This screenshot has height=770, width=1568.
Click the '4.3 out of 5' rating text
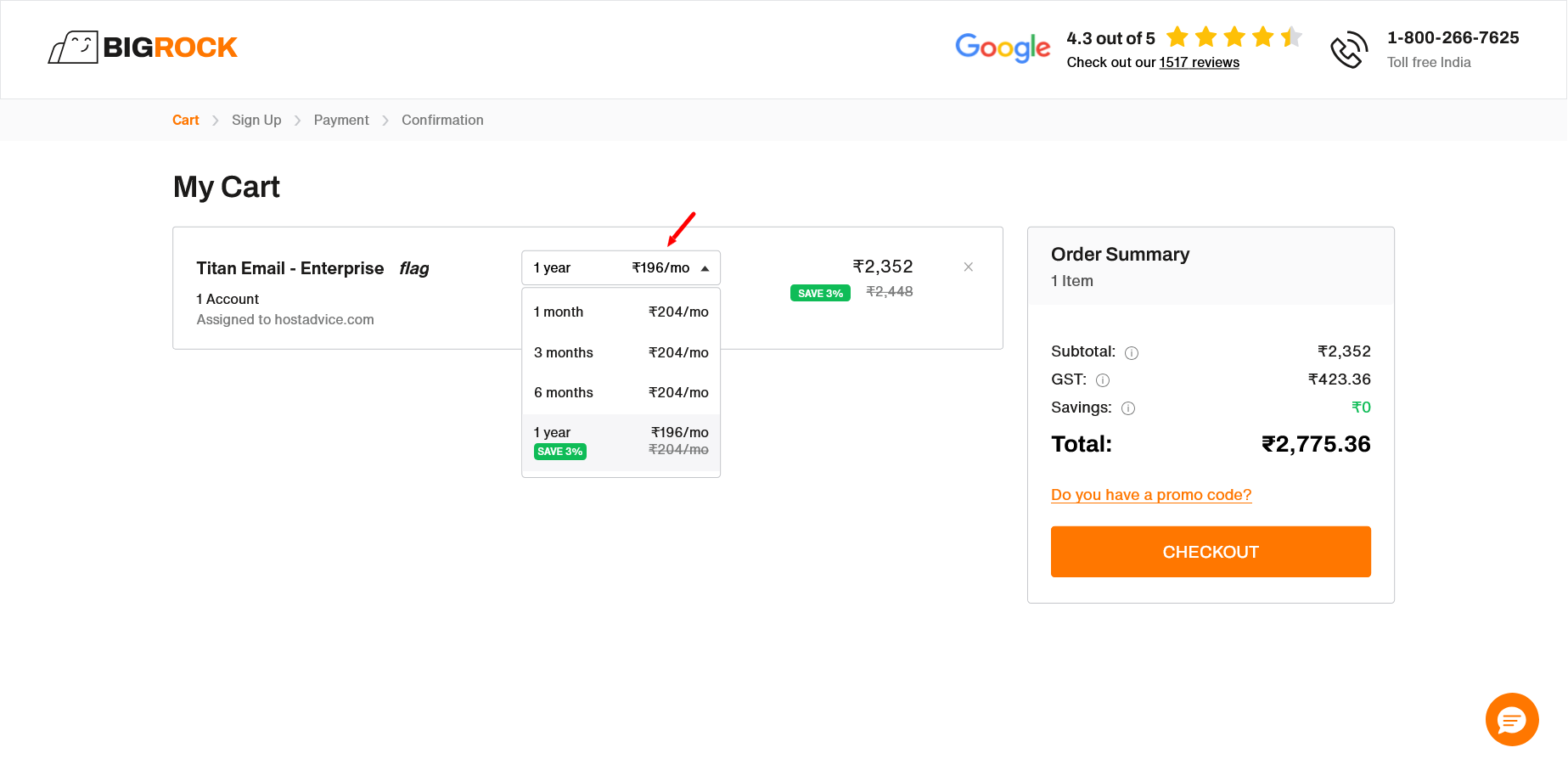pyautogui.click(x=1110, y=38)
